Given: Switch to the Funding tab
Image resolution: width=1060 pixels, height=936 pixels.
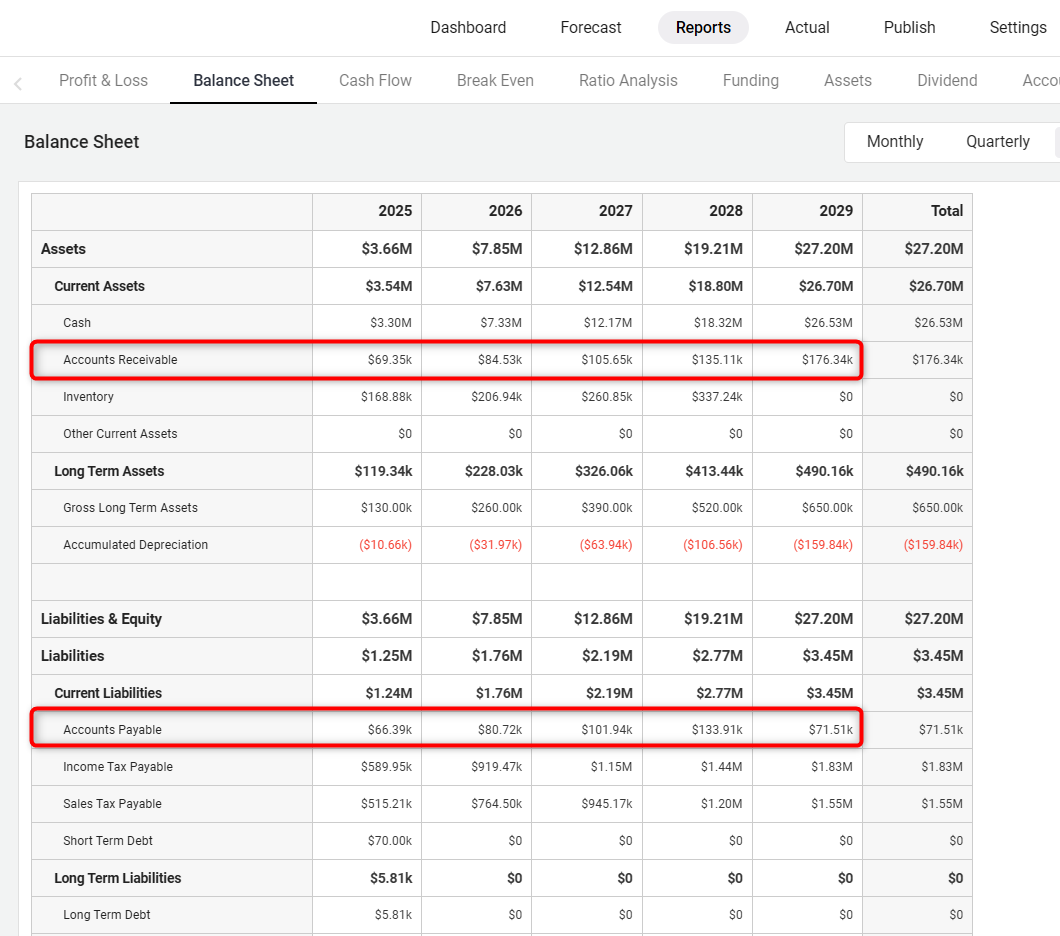Looking at the screenshot, I should pyautogui.click(x=750, y=80).
